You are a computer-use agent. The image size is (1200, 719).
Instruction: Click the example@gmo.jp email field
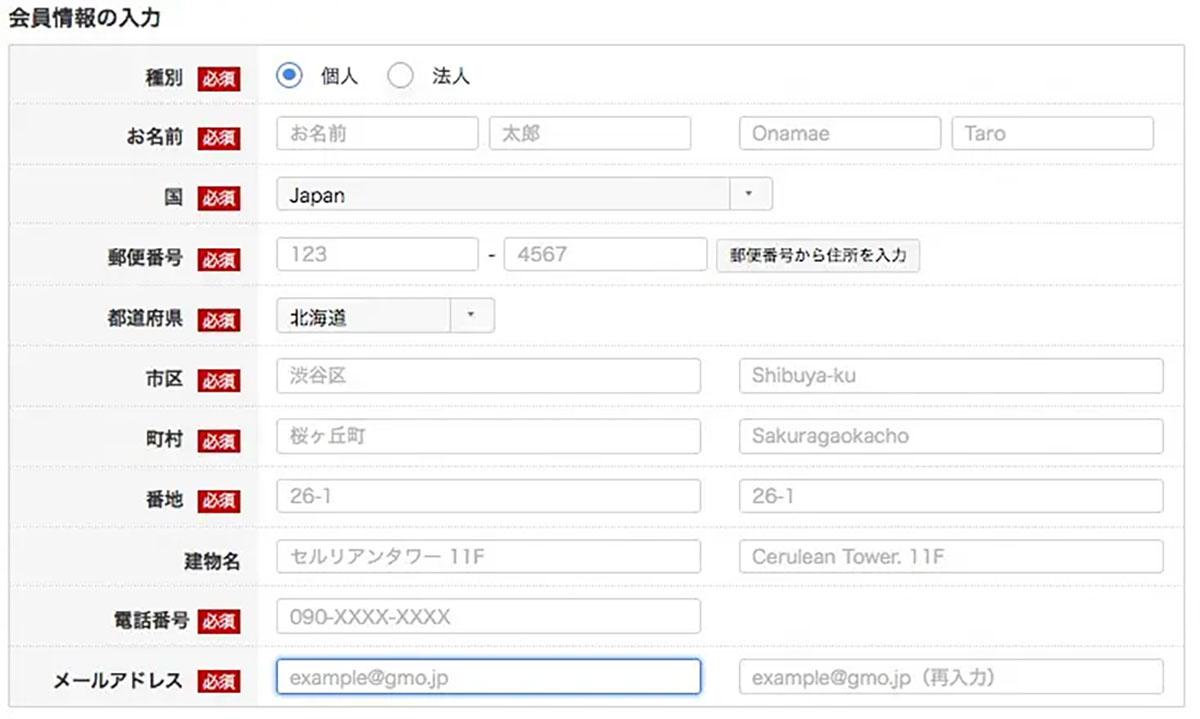coord(489,677)
